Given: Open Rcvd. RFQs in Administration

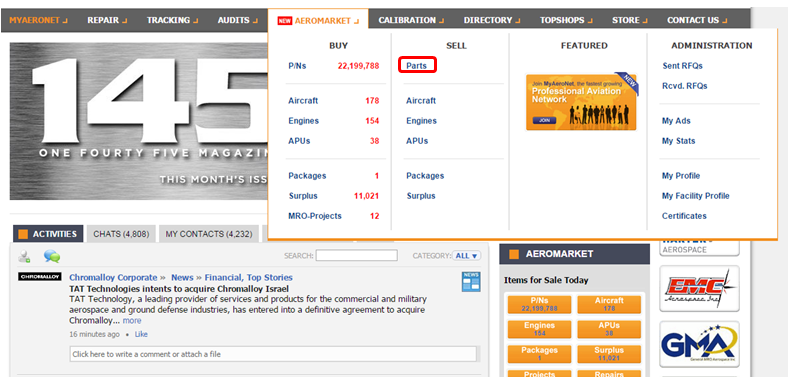Looking at the screenshot, I should coord(685,86).
